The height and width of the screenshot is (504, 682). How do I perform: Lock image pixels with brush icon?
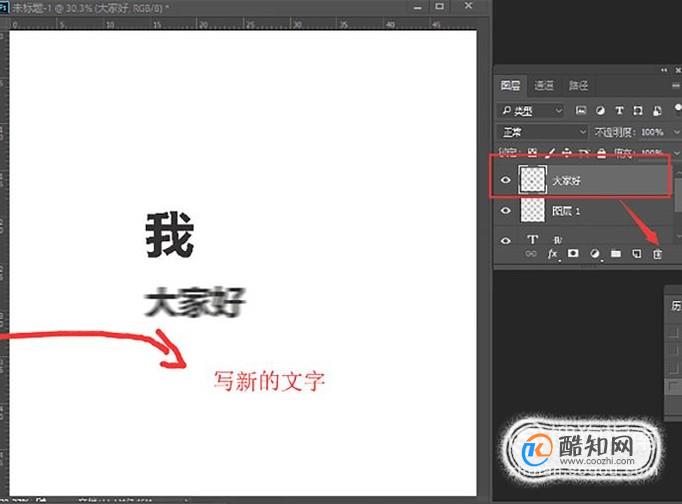pyautogui.click(x=550, y=153)
